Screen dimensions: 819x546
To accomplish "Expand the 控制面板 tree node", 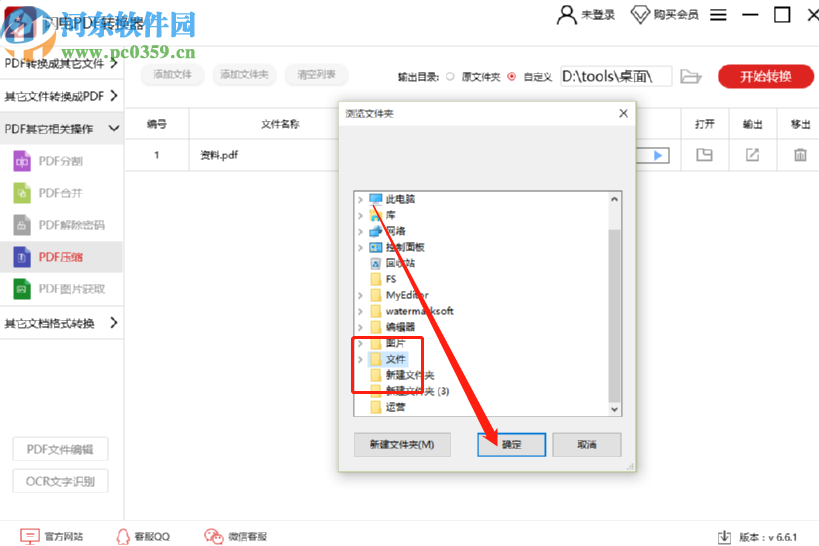I will [360, 247].
